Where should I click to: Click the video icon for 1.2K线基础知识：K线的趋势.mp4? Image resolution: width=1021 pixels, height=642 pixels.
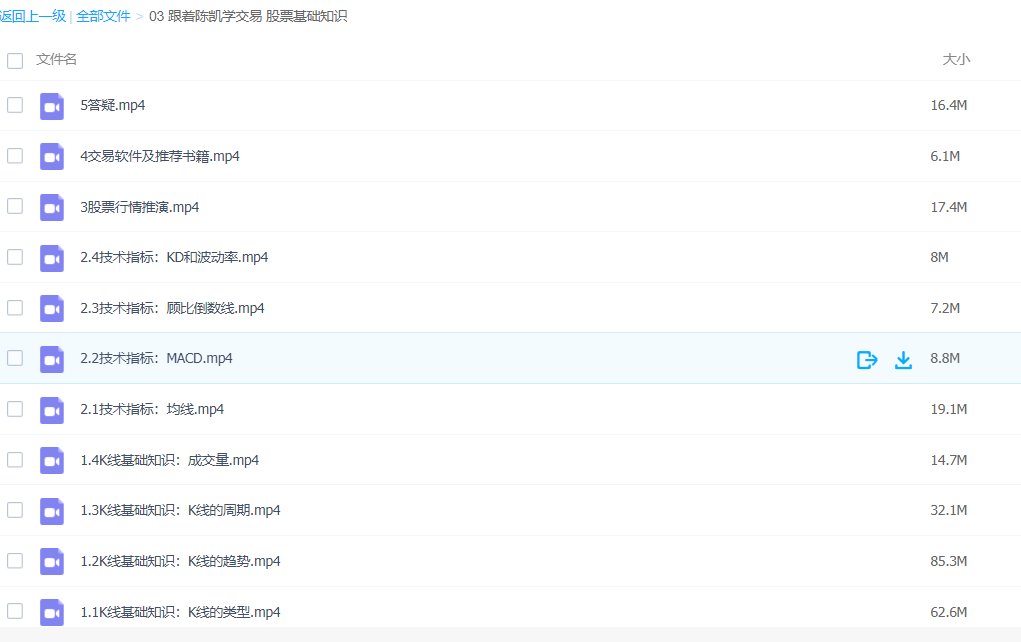click(52, 561)
